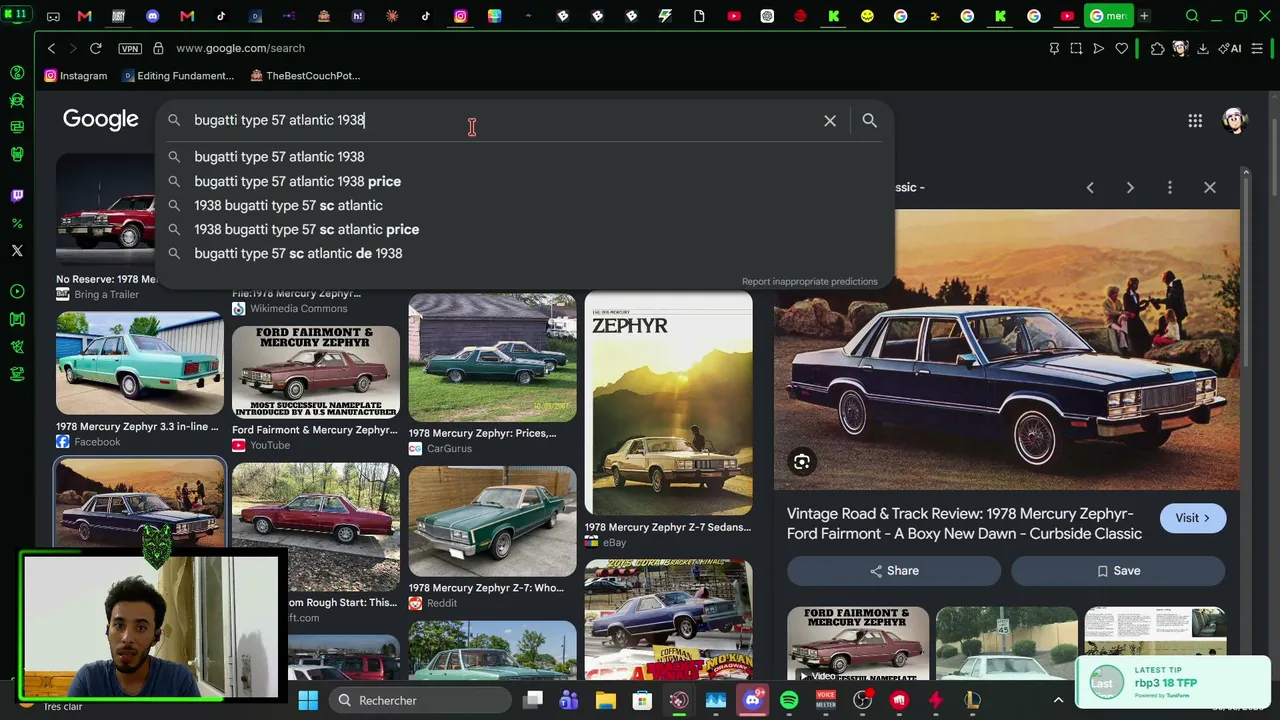Image resolution: width=1280 pixels, height=720 pixels.
Task: Open the Wikimedia Commons source link
Action: (x=290, y=308)
